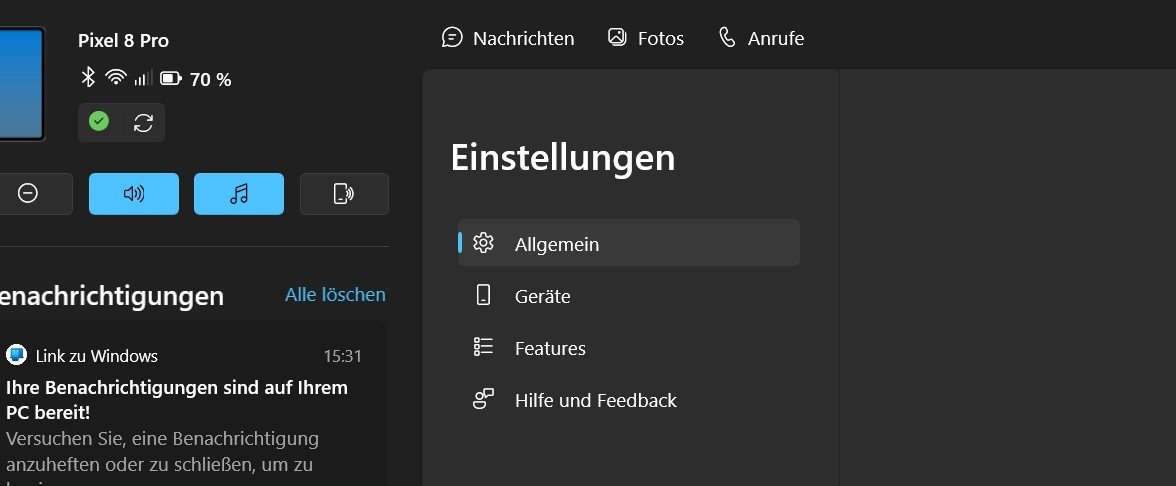Image resolution: width=1176 pixels, height=486 pixels.
Task: Click the Pixel 8 Pro device name
Action: [x=124, y=40]
